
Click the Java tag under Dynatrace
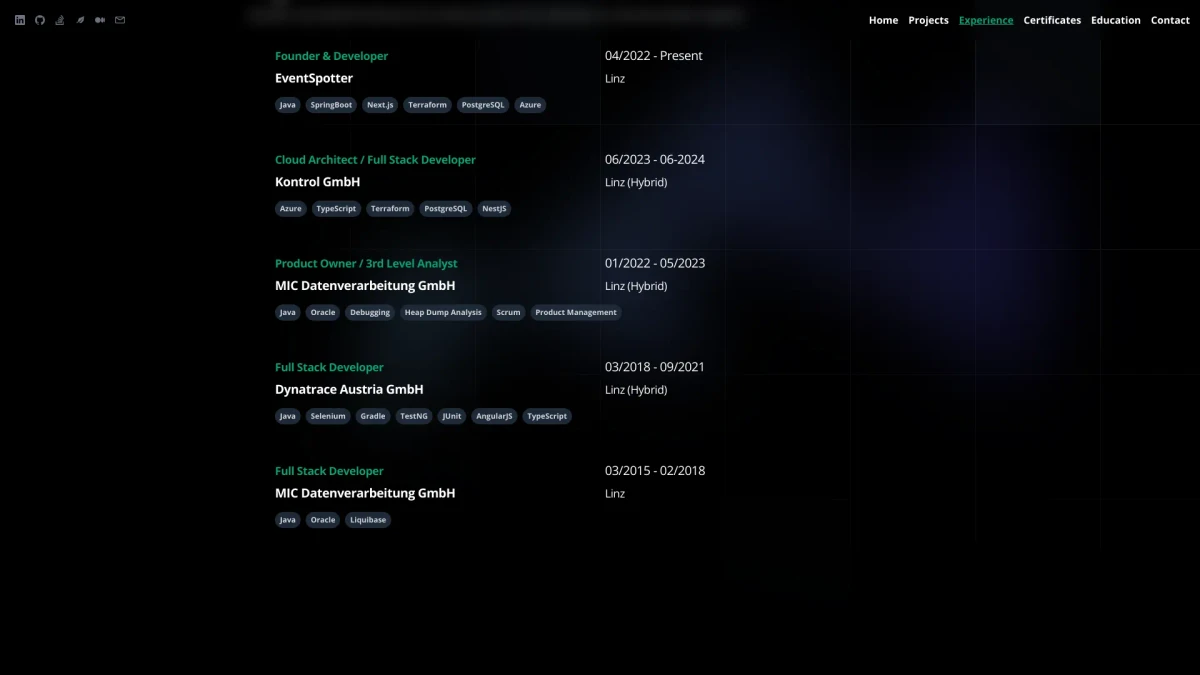[288, 416]
